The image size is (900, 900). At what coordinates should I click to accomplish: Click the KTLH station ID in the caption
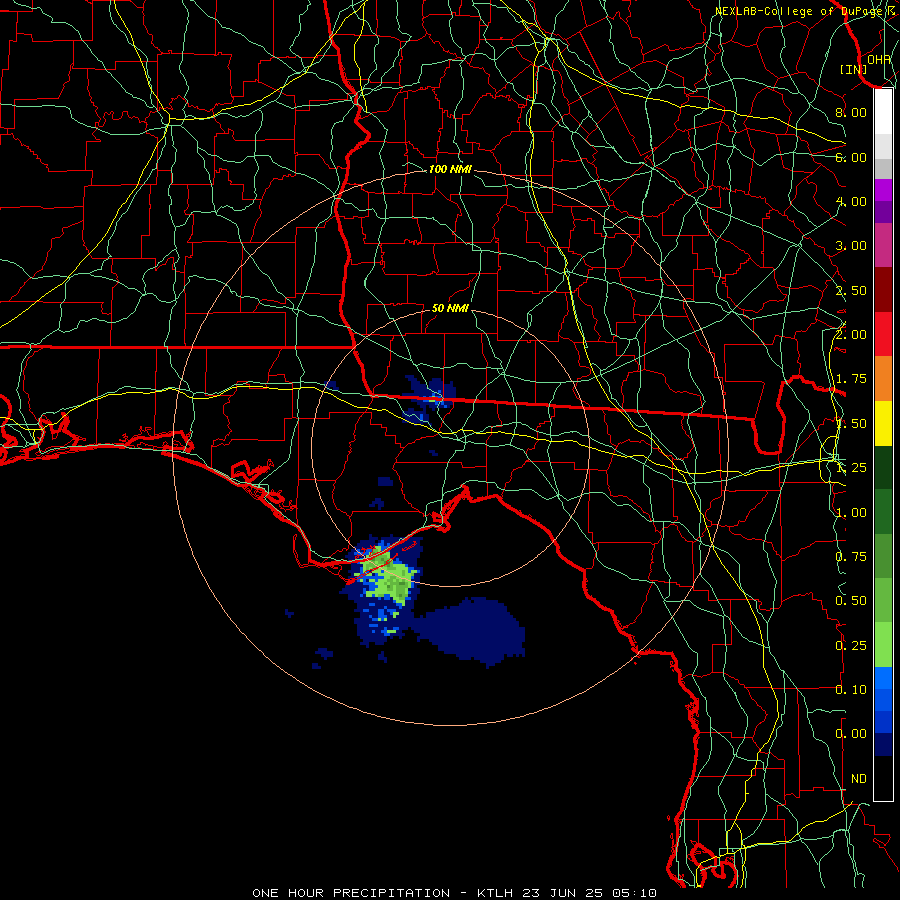click(x=495, y=893)
